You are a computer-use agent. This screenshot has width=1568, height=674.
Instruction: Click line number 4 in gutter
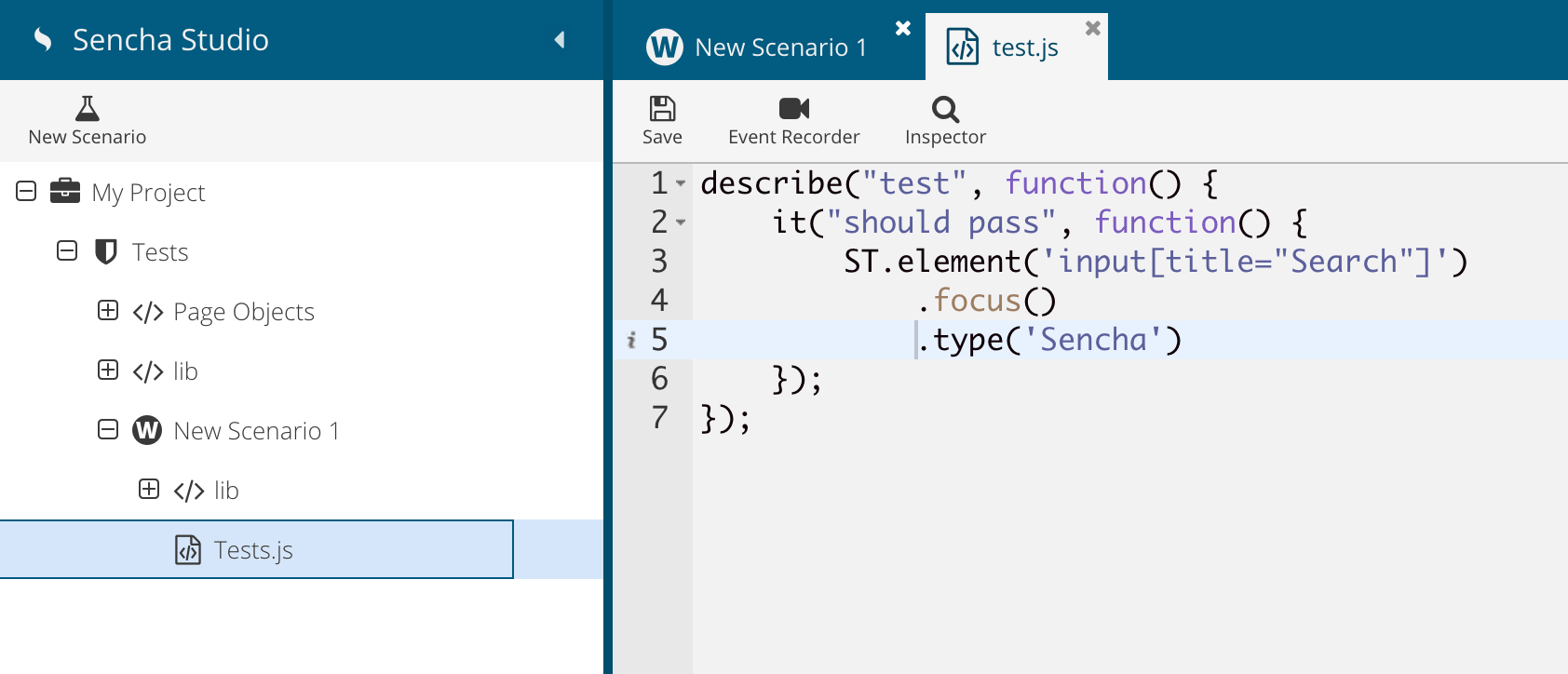pos(659,301)
